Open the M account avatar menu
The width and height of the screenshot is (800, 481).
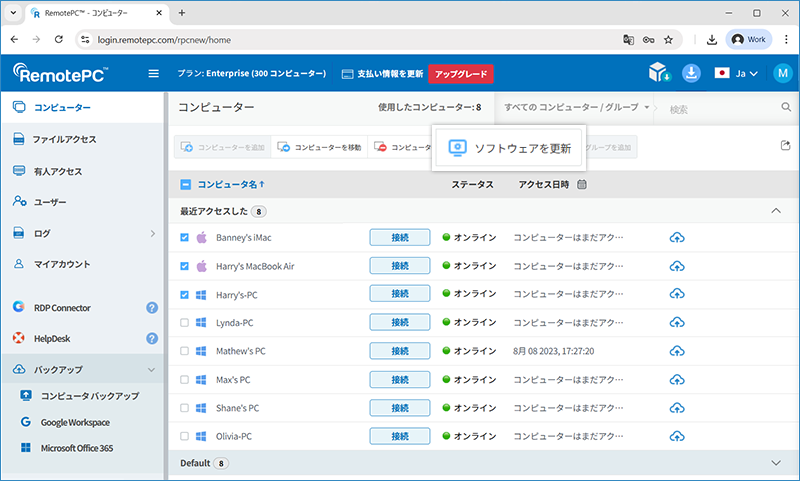tap(783, 73)
